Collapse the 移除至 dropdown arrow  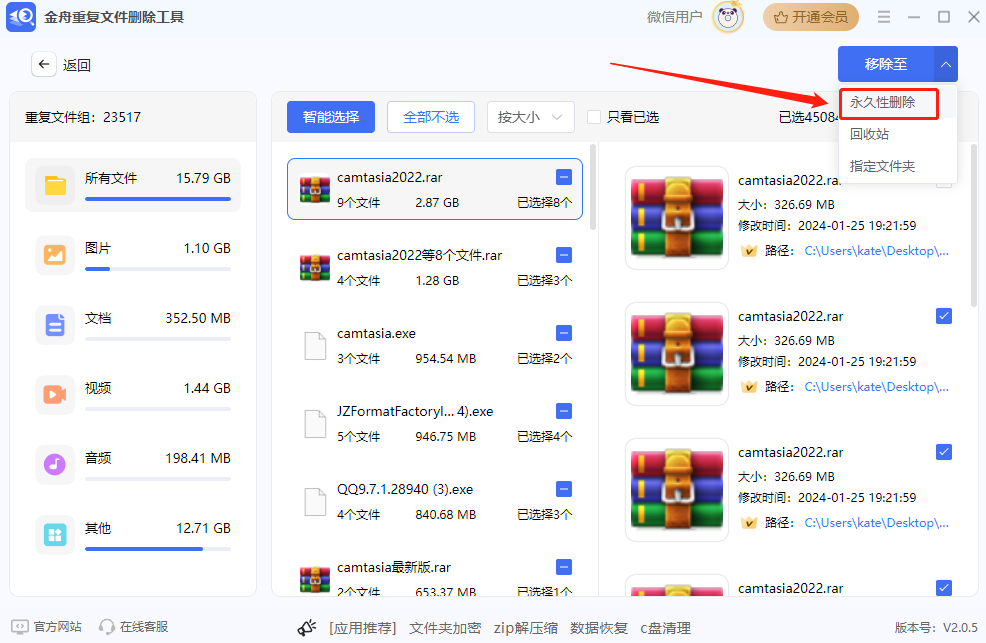coord(945,64)
